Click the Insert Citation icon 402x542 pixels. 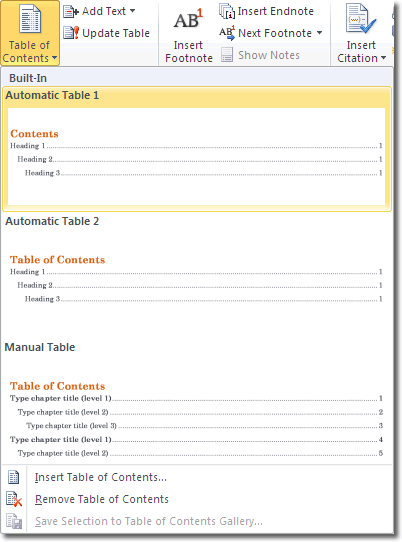coord(361,19)
